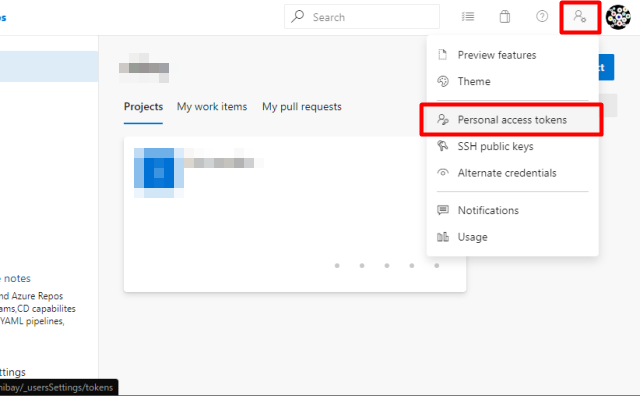
Task: Open the work items list icon
Action: click(468, 17)
